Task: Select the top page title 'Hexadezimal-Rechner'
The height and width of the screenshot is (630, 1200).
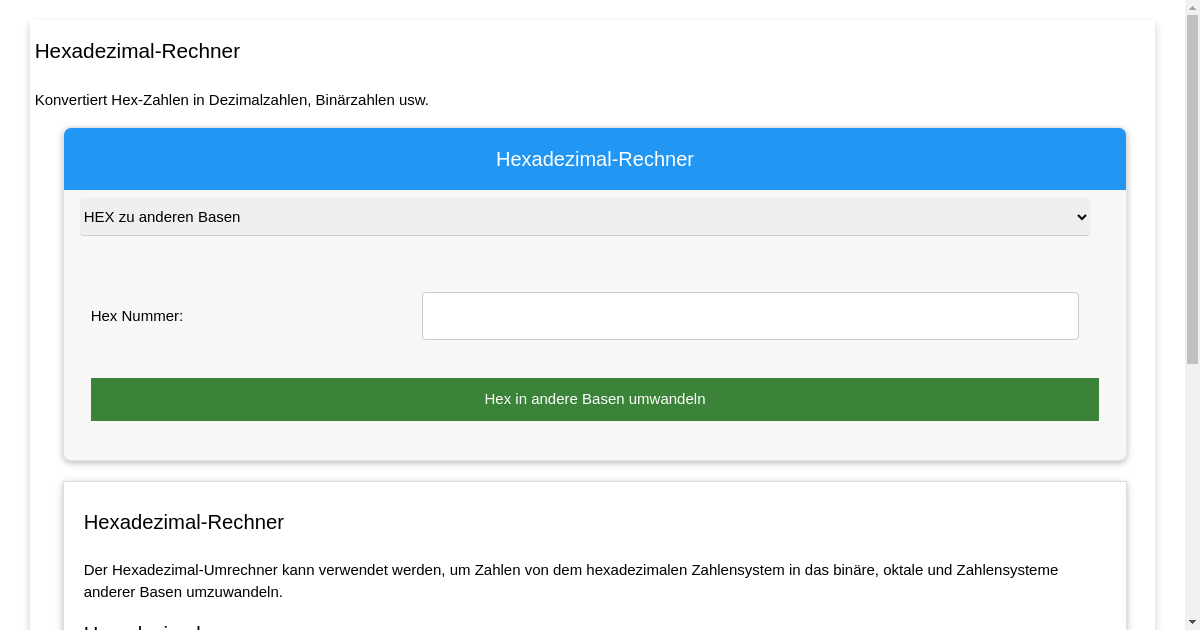Action: click(137, 51)
